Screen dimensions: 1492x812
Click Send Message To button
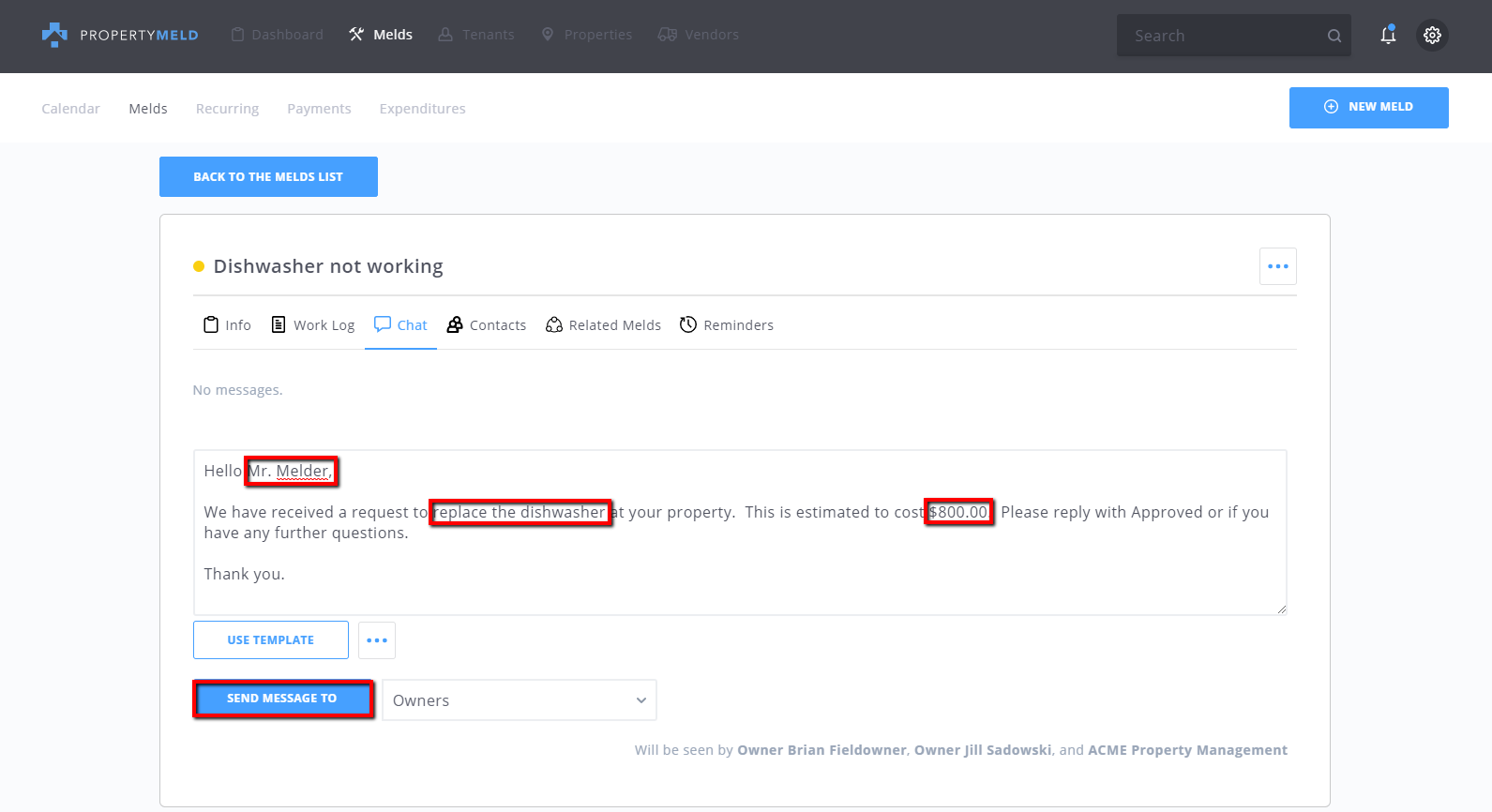(x=282, y=699)
